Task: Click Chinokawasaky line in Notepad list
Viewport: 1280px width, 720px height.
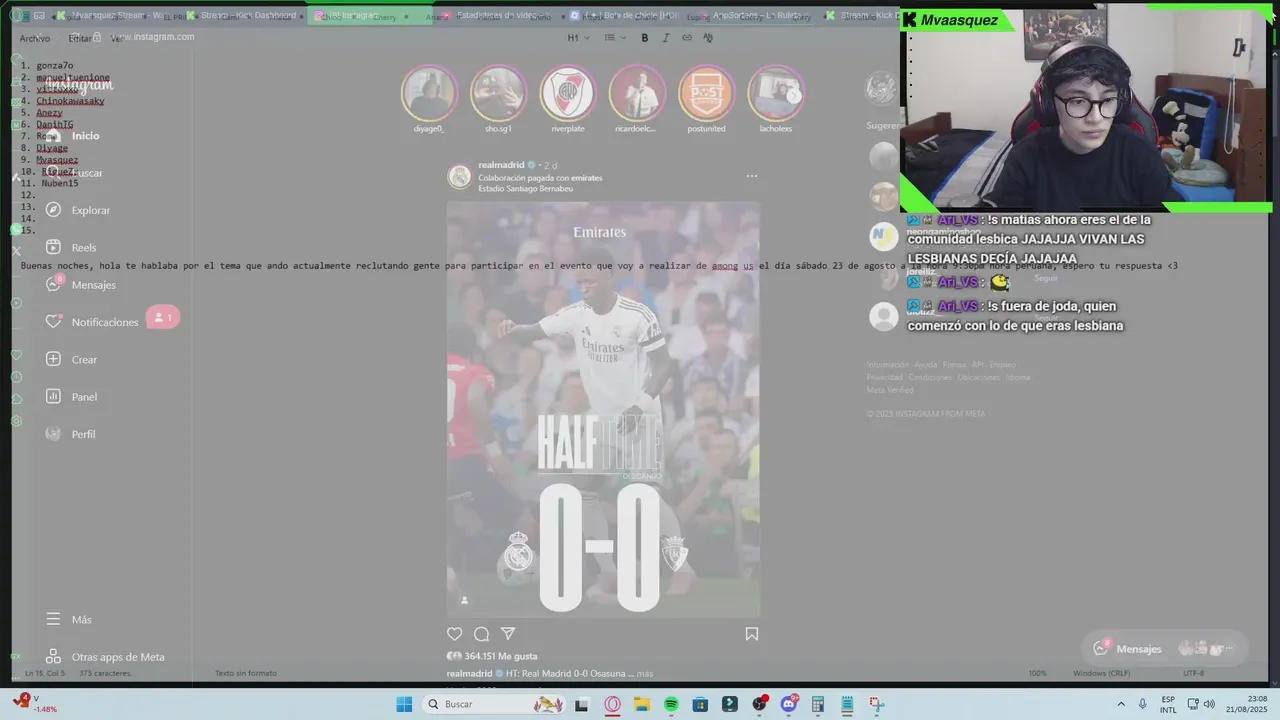Action: pyautogui.click(x=70, y=101)
